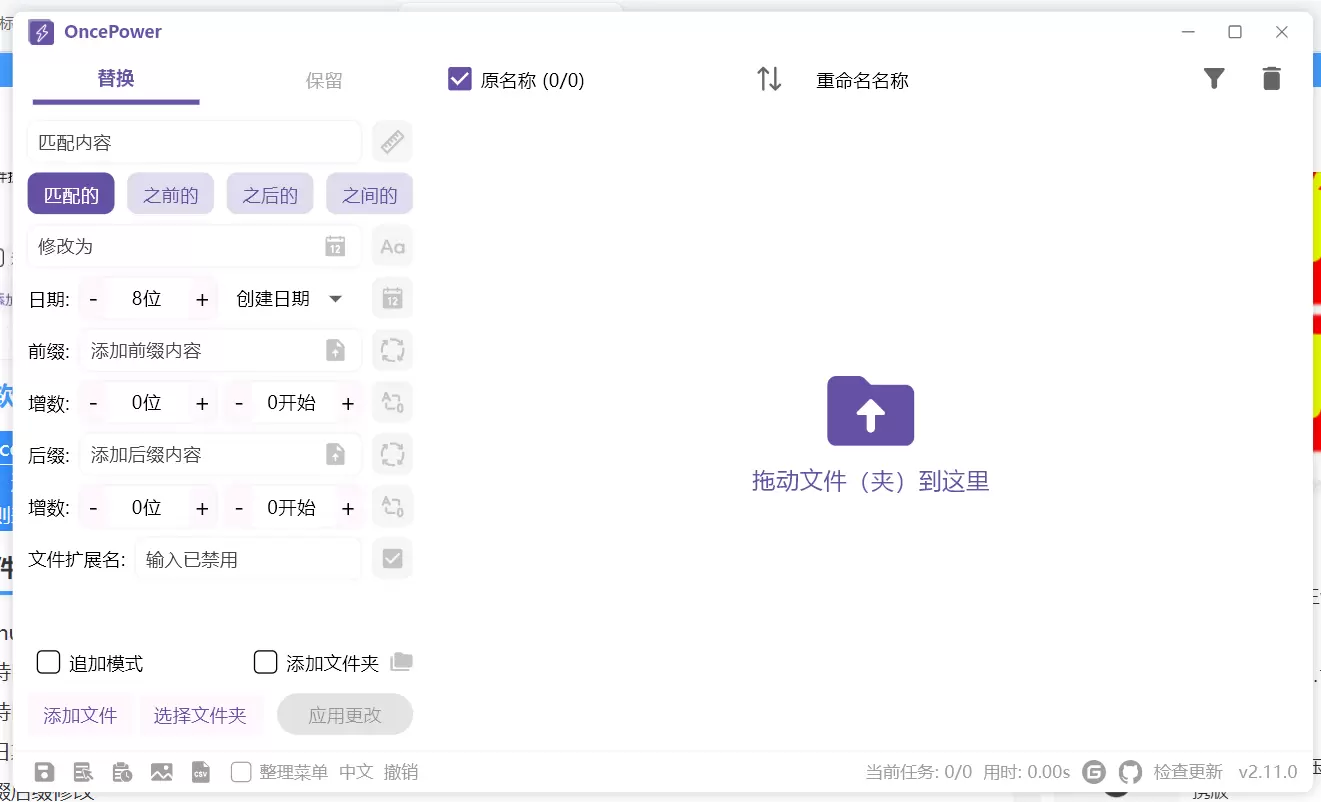This screenshot has height=802, width=1321.
Task: Increase 0位 digits under 后缀
Action: coord(202,507)
